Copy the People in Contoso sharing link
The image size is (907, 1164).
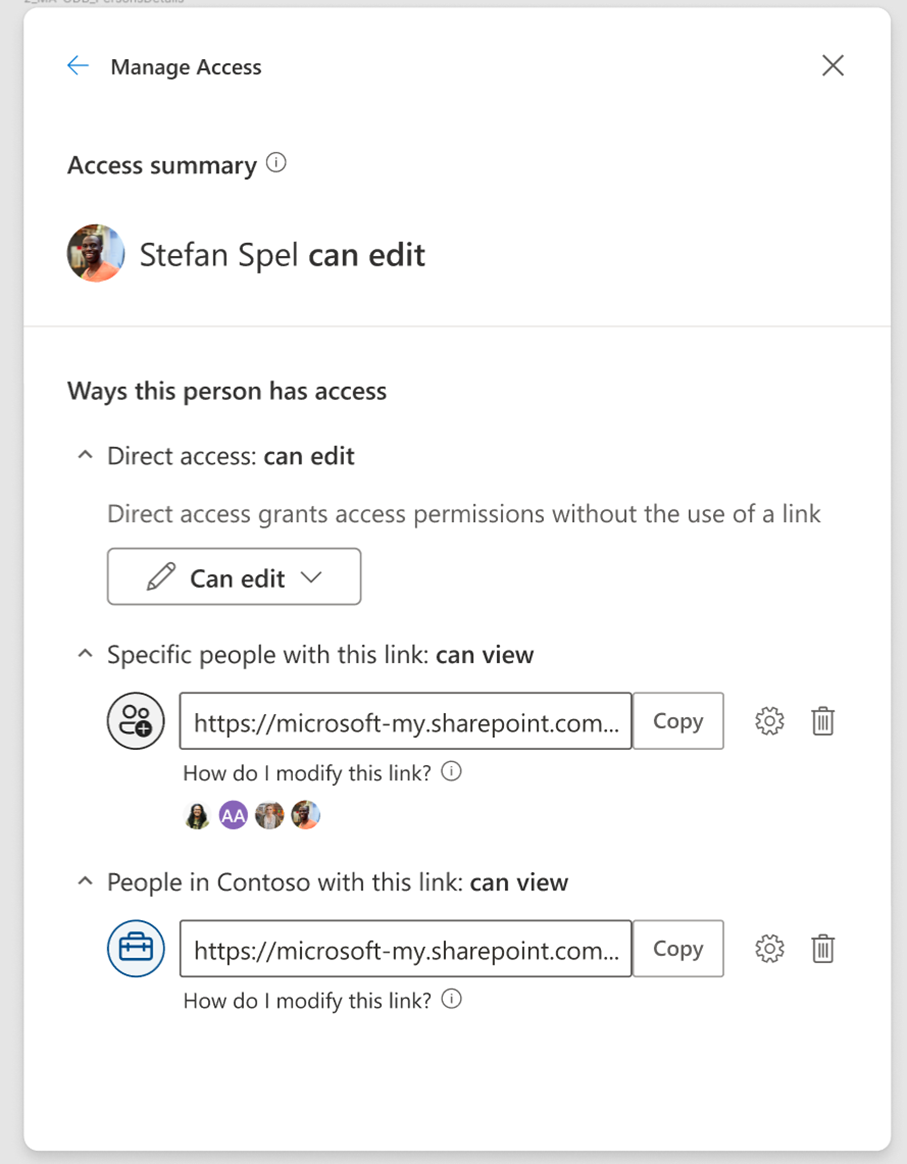click(x=678, y=949)
